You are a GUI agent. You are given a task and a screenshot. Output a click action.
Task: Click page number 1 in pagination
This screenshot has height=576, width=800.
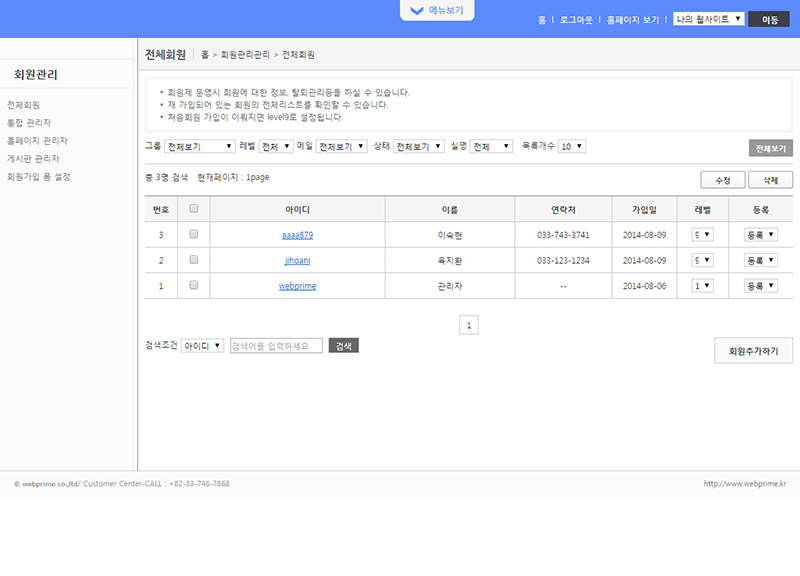pyautogui.click(x=469, y=325)
